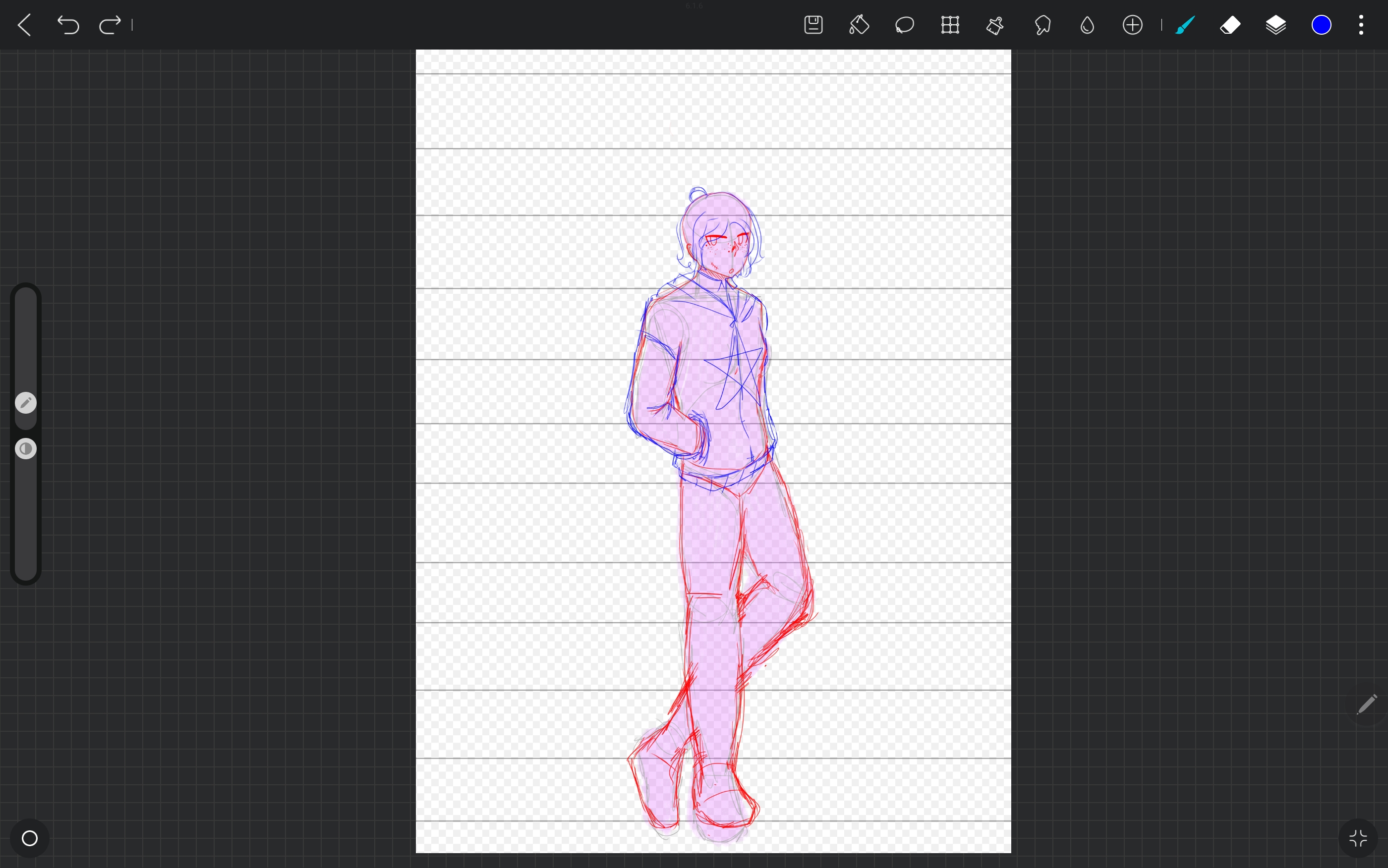Select the paint bucket fill tool
This screenshot has height=868, width=1388.
tap(859, 25)
